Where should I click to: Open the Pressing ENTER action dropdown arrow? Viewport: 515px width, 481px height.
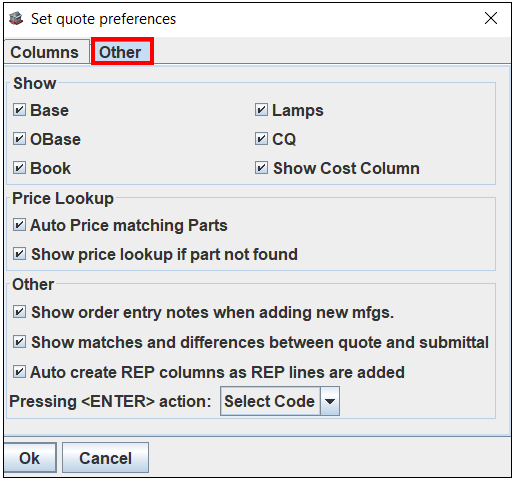[x=330, y=401]
